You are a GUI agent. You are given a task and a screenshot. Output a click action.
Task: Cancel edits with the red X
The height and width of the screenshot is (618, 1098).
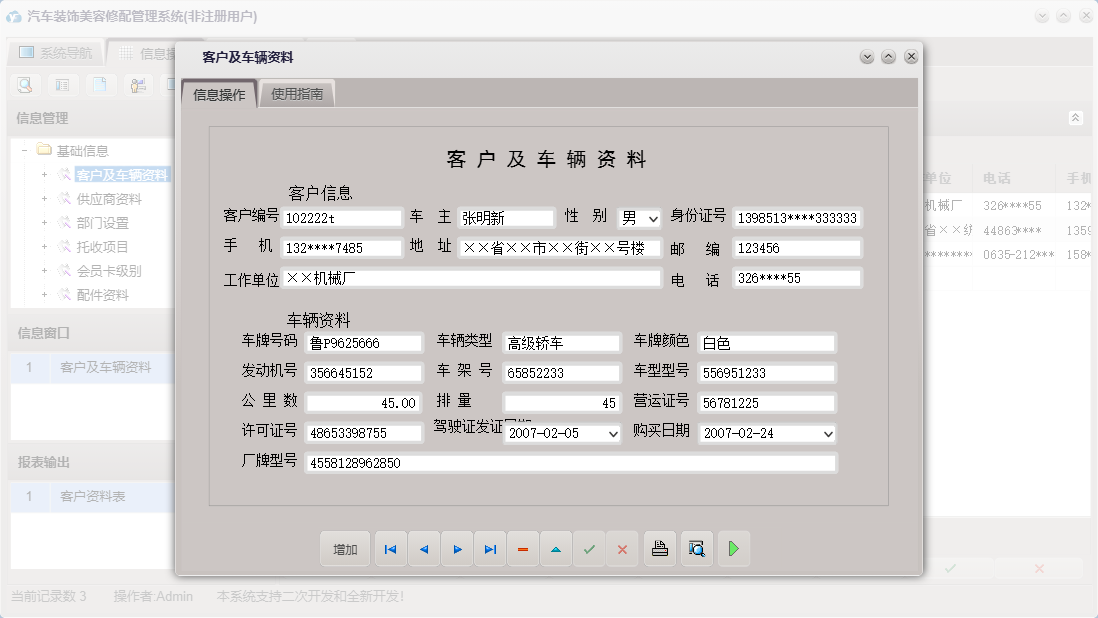pyautogui.click(x=622, y=548)
